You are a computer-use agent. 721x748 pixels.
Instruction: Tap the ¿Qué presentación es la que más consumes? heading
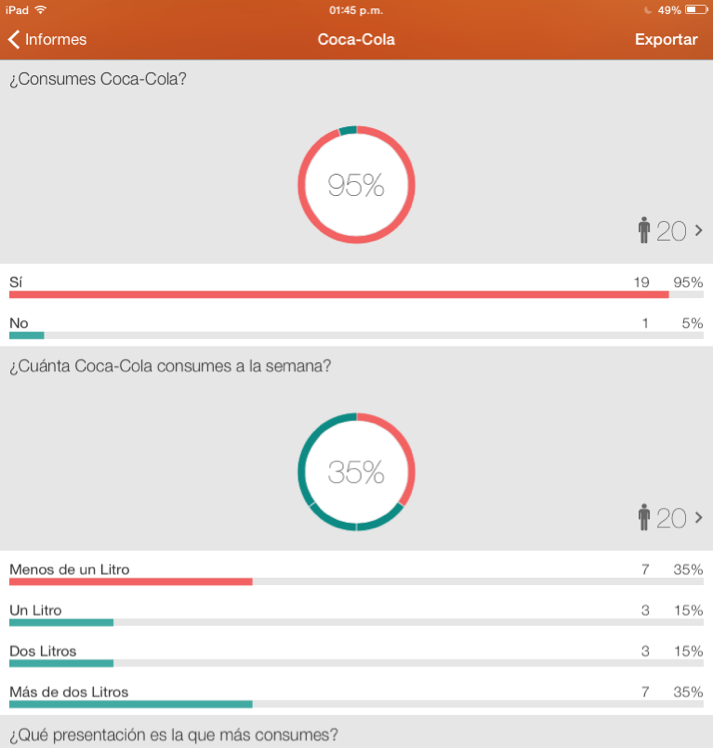(174, 735)
